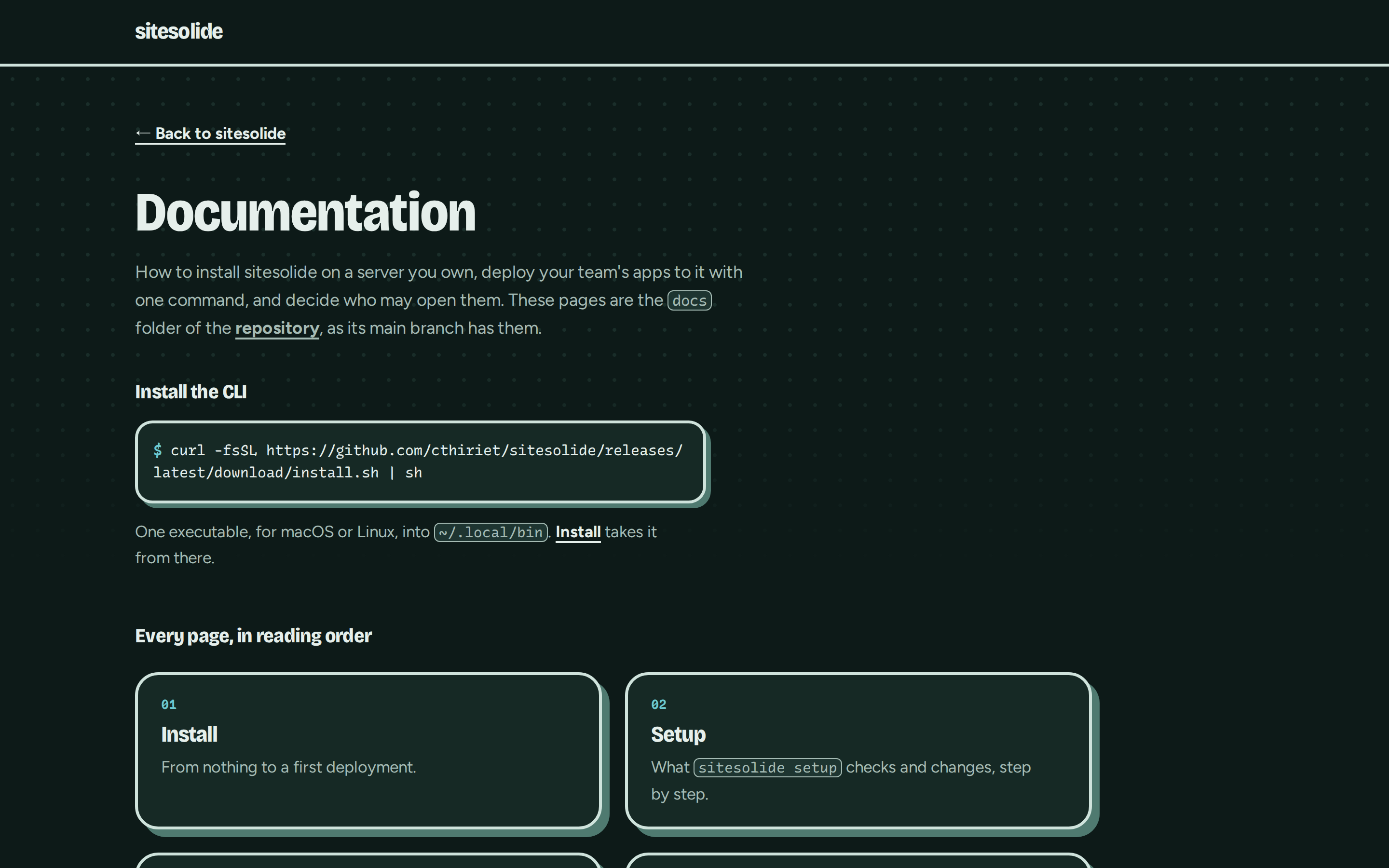The image size is (1389, 868).
Task: Click the '02' number on Setup card
Action: click(x=658, y=705)
